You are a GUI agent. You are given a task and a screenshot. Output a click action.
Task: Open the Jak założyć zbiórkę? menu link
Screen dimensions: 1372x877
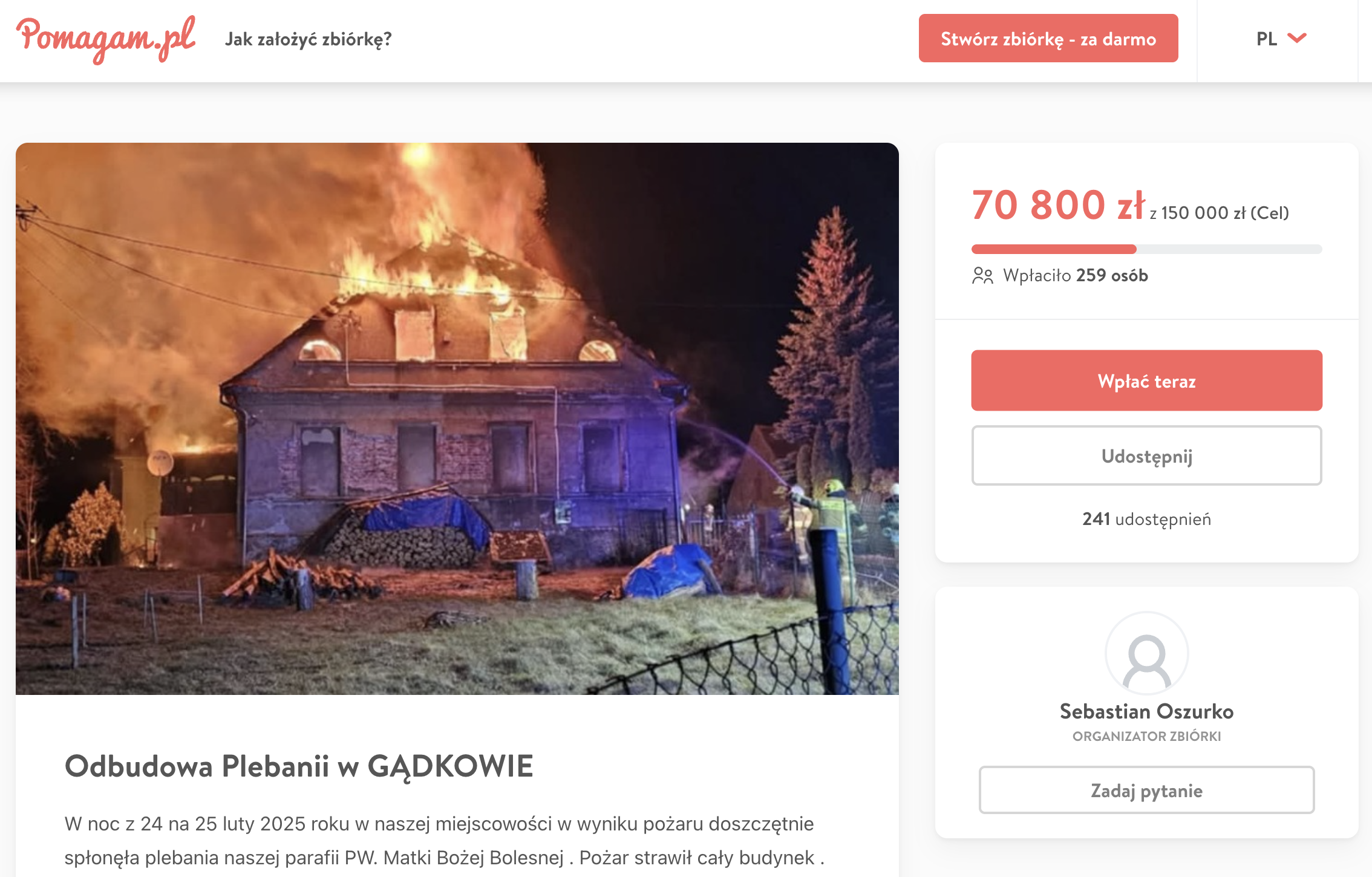[309, 39]
